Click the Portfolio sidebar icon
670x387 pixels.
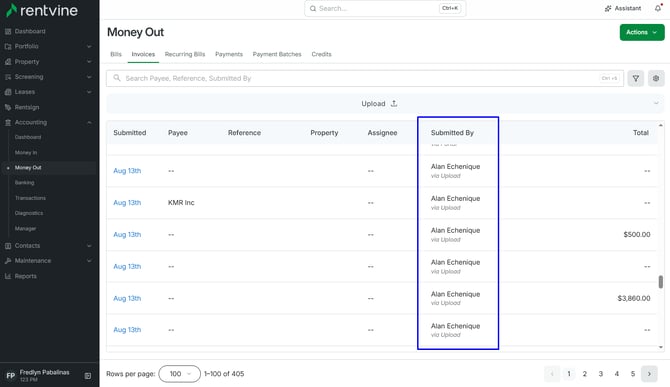(x=8, y=46)
